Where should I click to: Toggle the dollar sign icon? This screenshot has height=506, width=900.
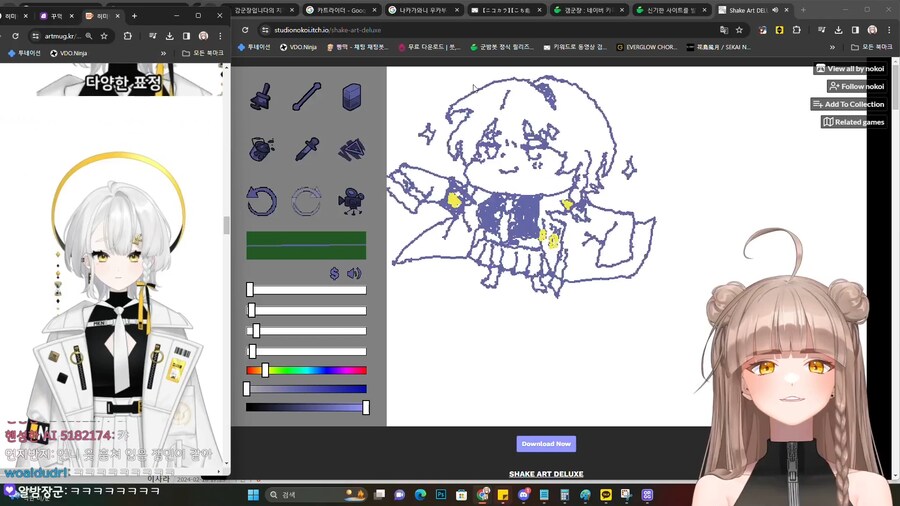click(x=335, y=273)
